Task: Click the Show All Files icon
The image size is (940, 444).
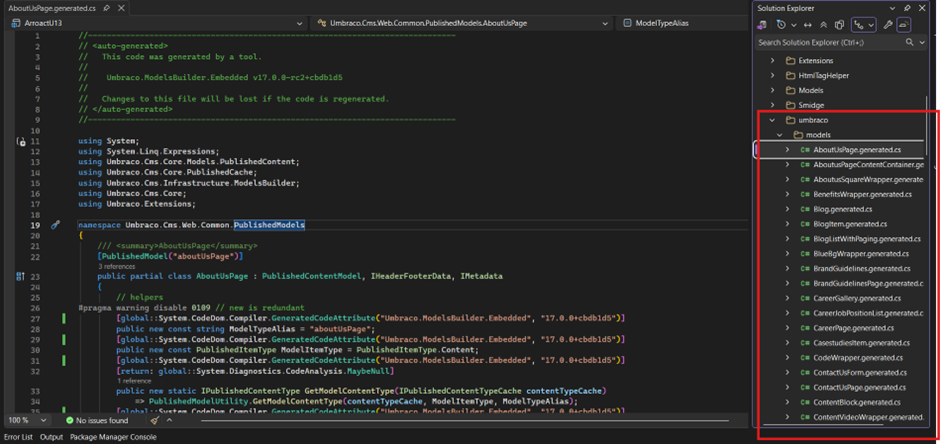Action: coord(840,25)
